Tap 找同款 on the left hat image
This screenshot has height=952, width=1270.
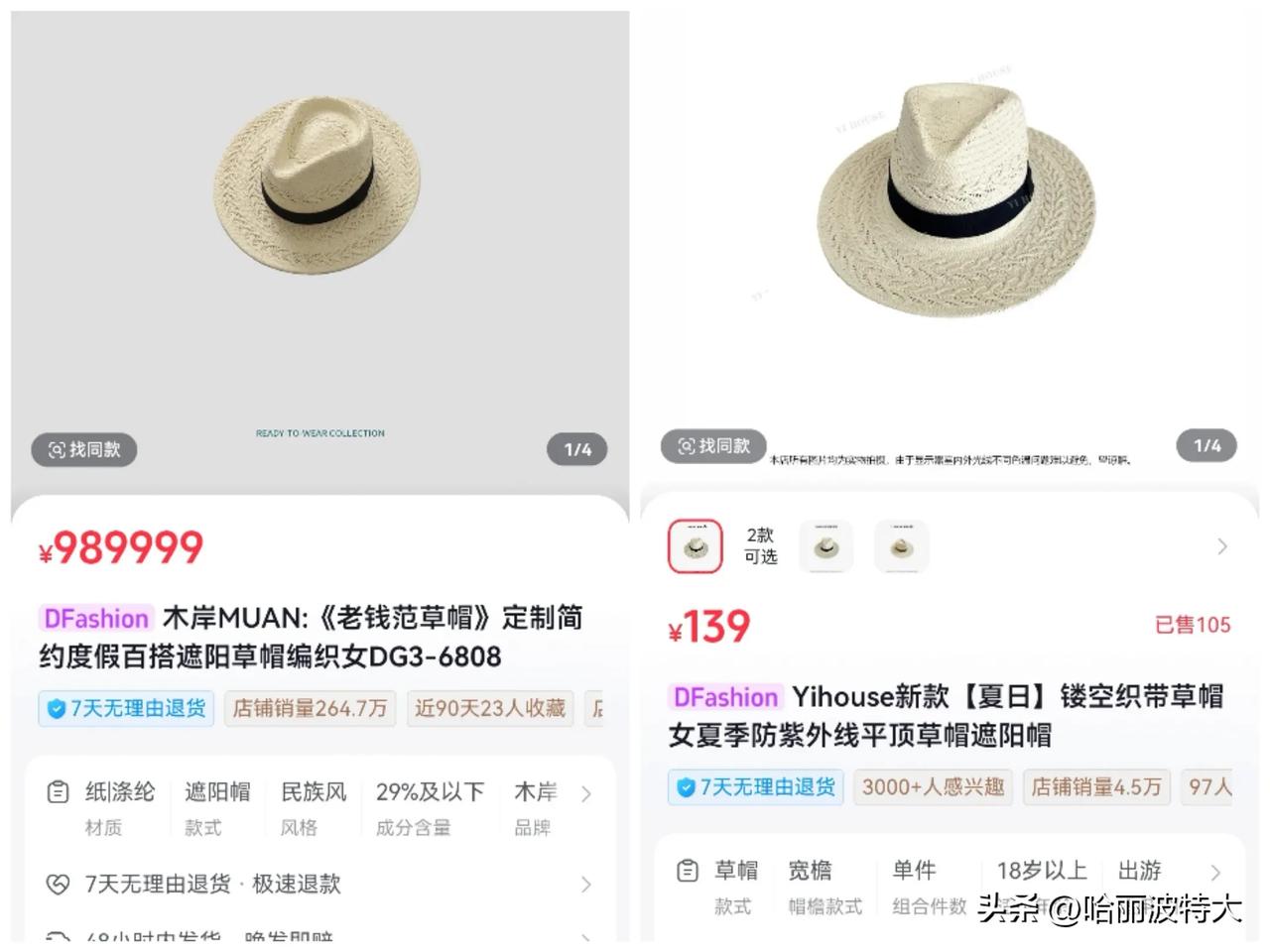pos(83,449)
